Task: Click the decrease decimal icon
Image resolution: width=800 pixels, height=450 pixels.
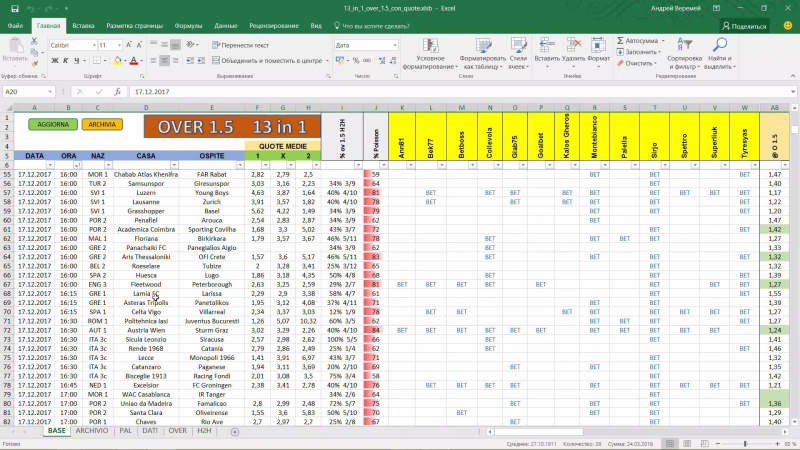Action: coord(393,61)
